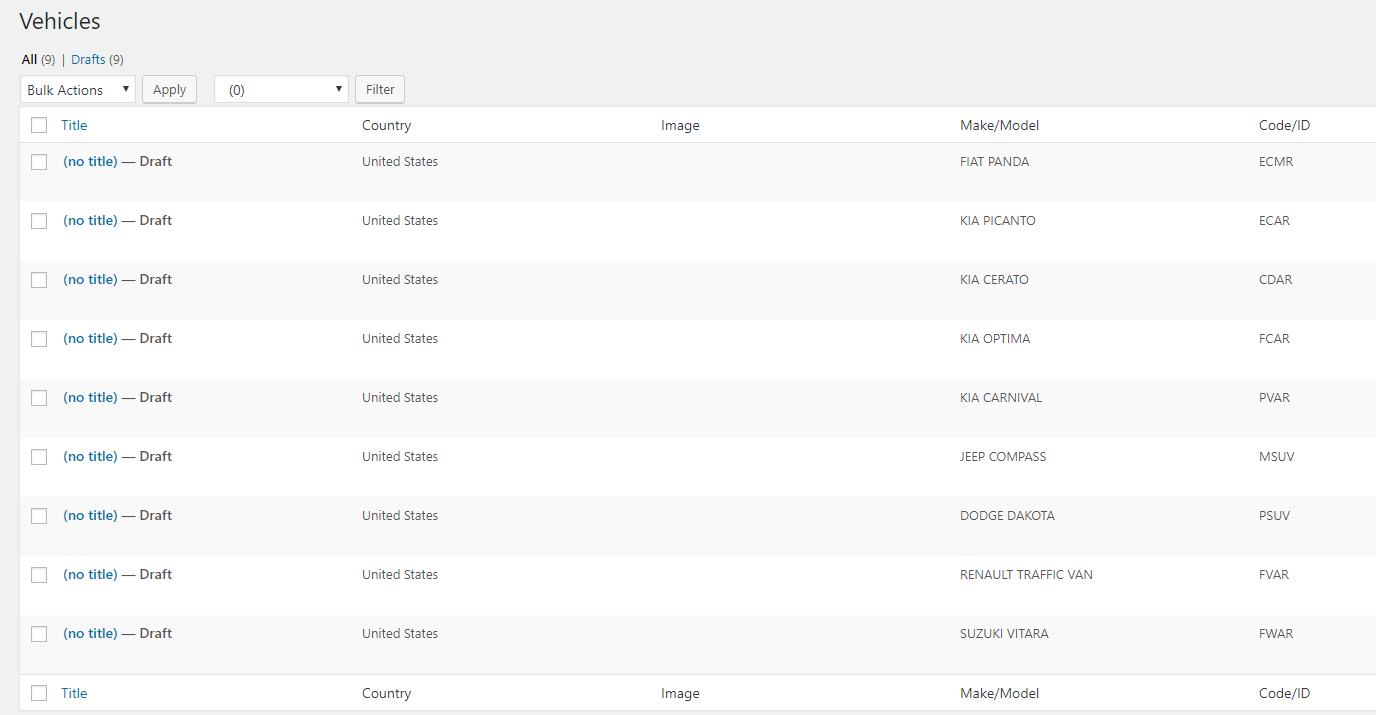Click the ECAR code cell
Viewport: 1376px width, 715px height.
[x=1274, y=220]
